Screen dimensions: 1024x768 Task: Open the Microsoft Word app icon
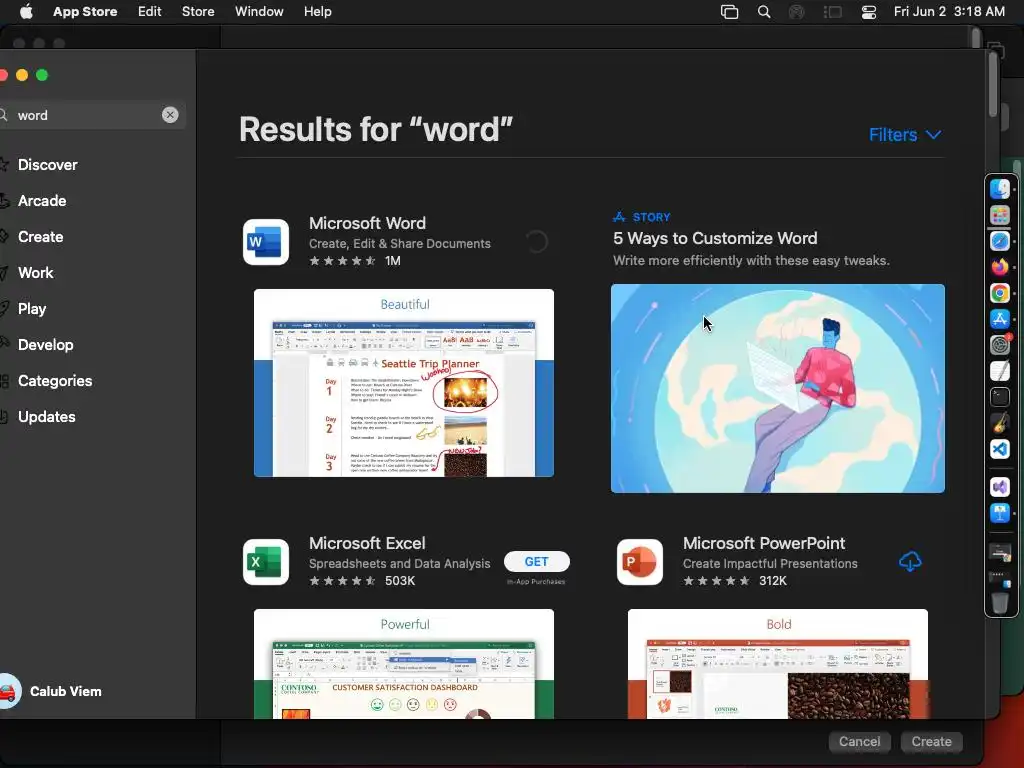click(266, 242)
